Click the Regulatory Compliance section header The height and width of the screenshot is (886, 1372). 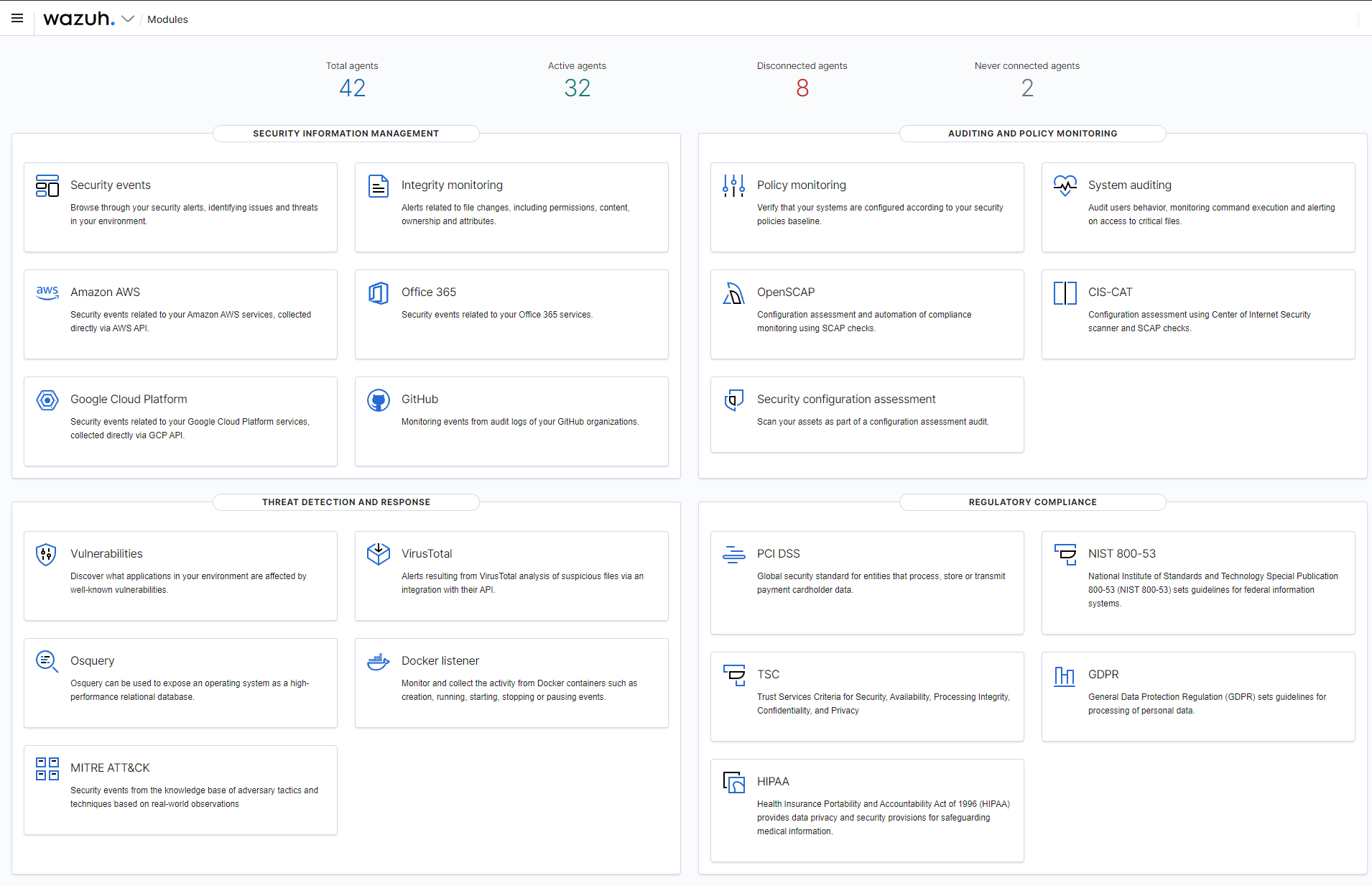click(x=1032, y=502)
